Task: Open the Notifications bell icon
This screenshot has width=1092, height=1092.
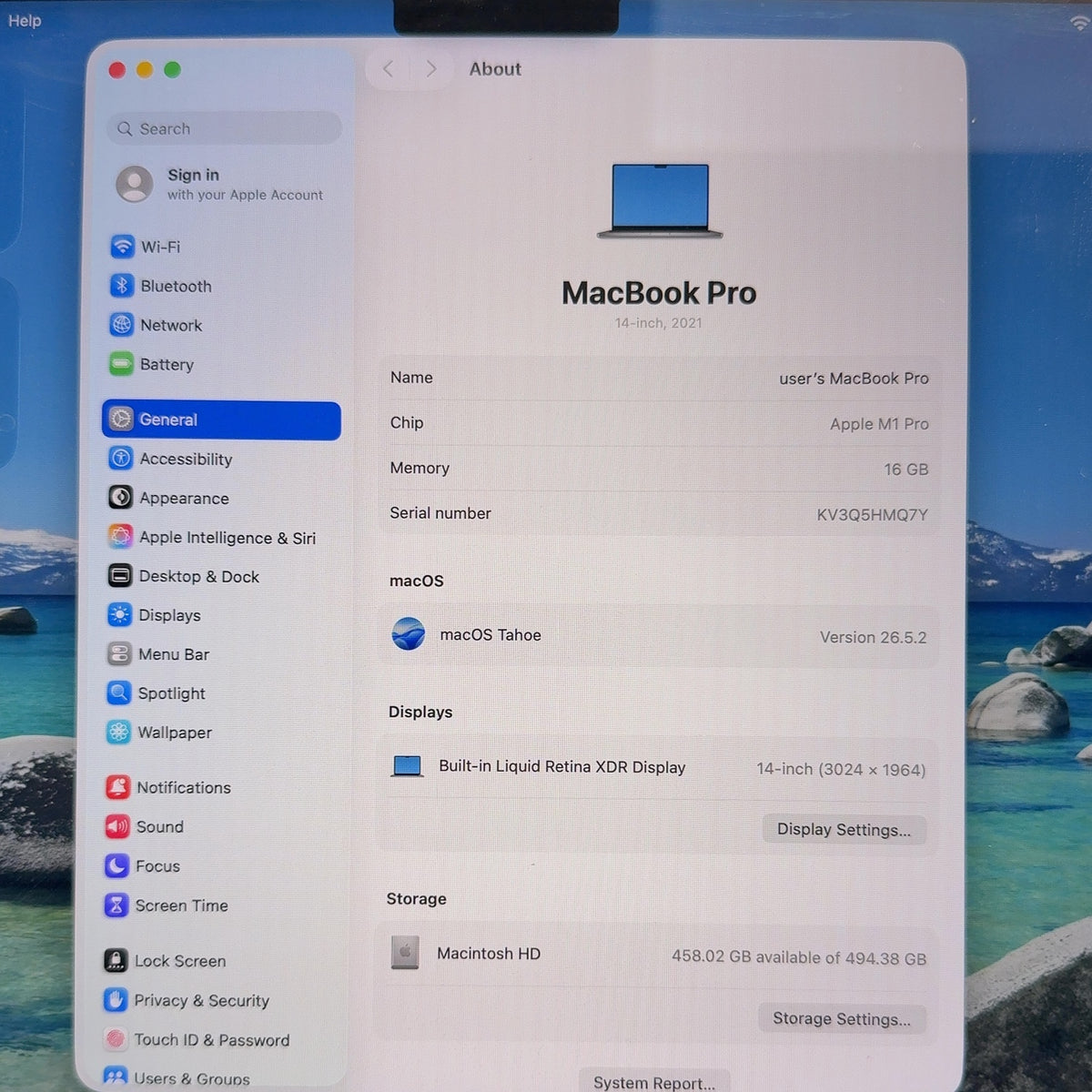Action: (117, 787)
